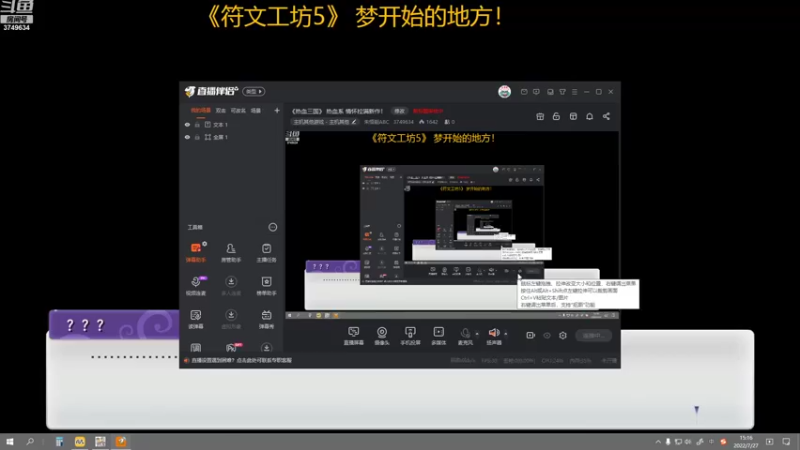800x450 pixels.
Task: Open the 视频连麦 microphone tool
Action: pyautogui.click(x=196, y=286)
